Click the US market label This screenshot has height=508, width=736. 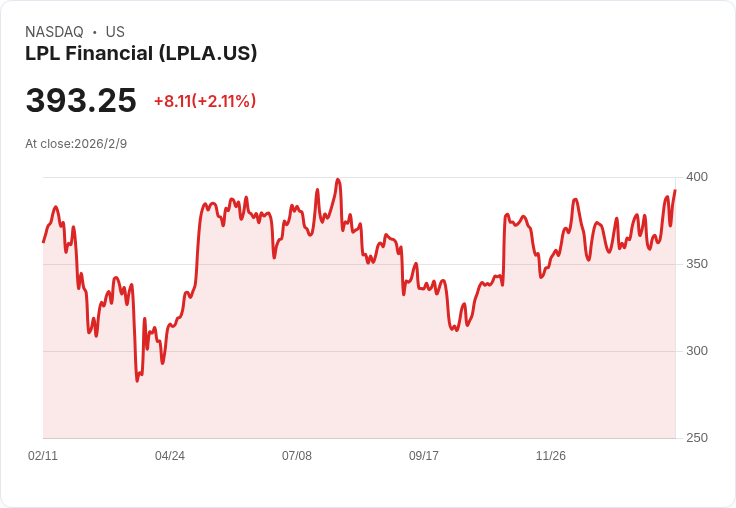tap(115, 32)
